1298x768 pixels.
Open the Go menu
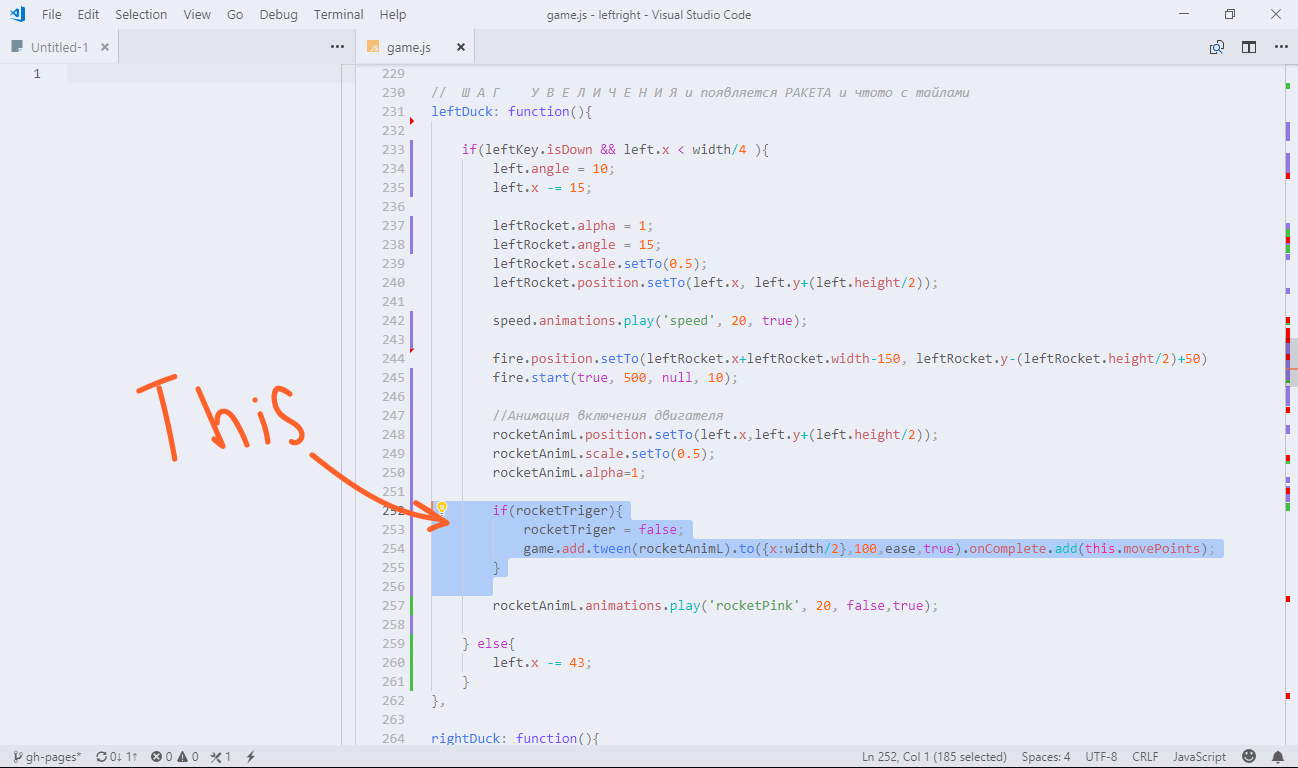pos(235,14)
